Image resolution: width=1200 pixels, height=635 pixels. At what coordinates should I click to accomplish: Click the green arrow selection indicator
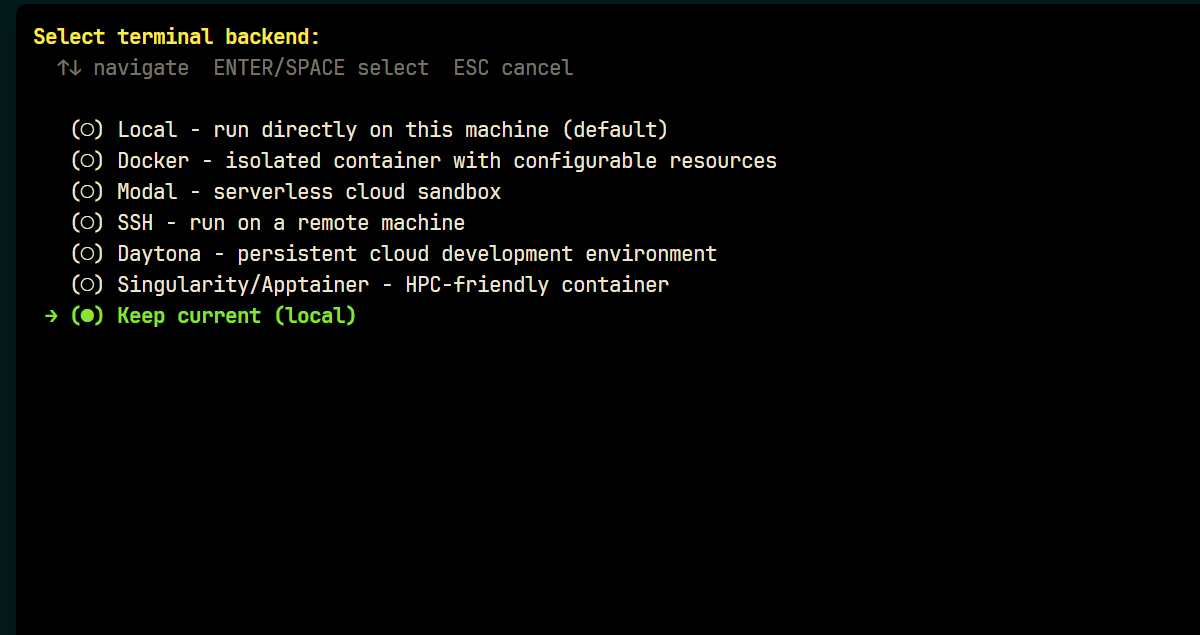[x=52, y=316]
